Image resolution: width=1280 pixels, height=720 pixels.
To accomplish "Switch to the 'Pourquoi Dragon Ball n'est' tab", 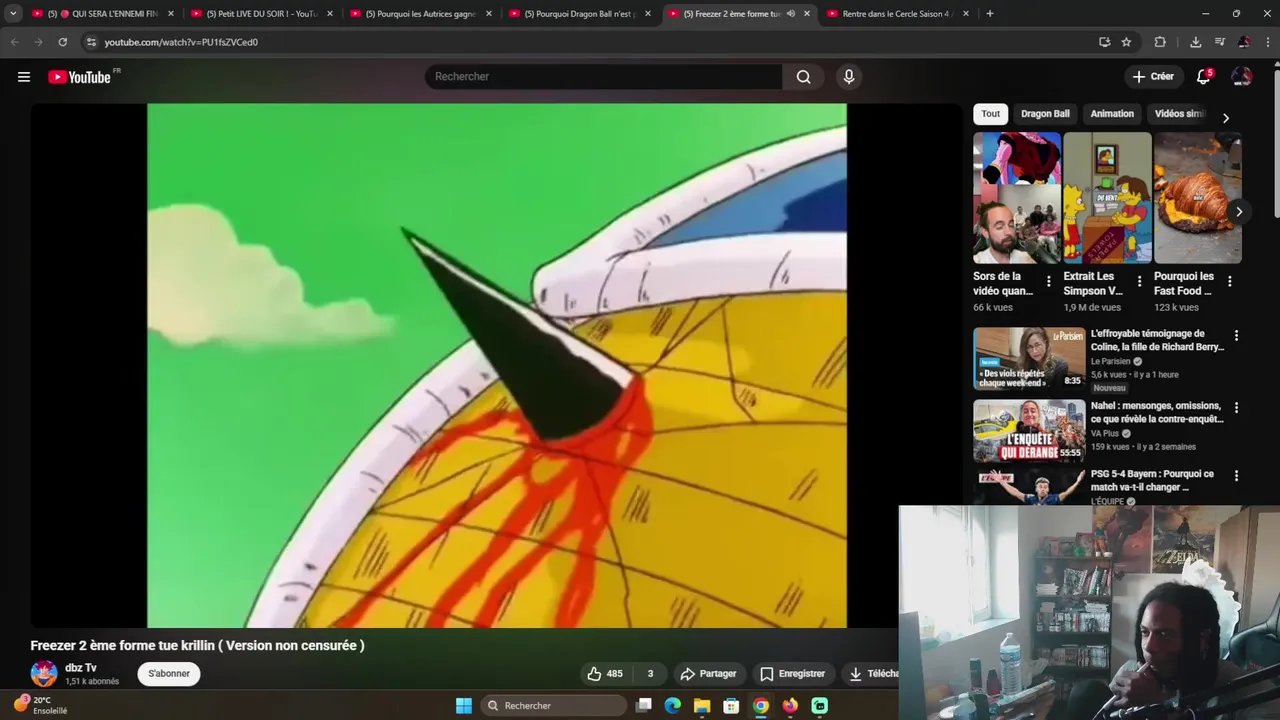I will click(x=580, y=14).
